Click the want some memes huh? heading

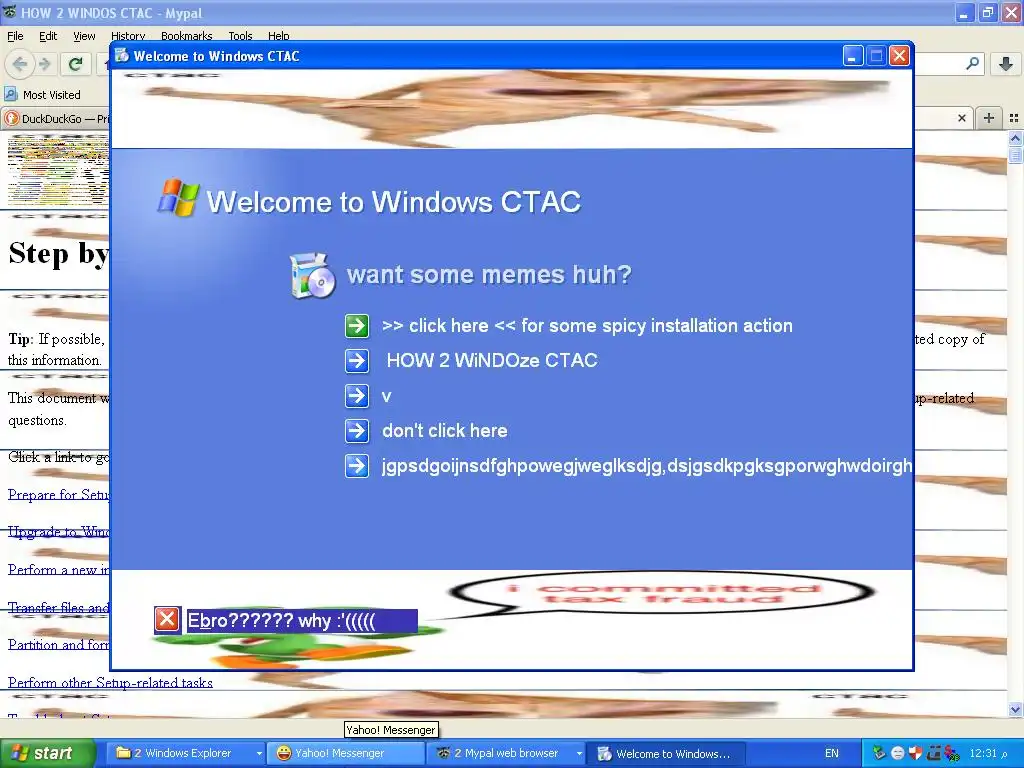[x=489, y=274]
